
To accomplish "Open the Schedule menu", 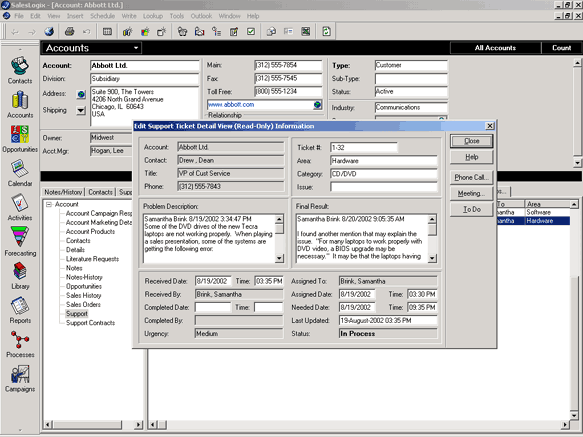I will (102, 16).
